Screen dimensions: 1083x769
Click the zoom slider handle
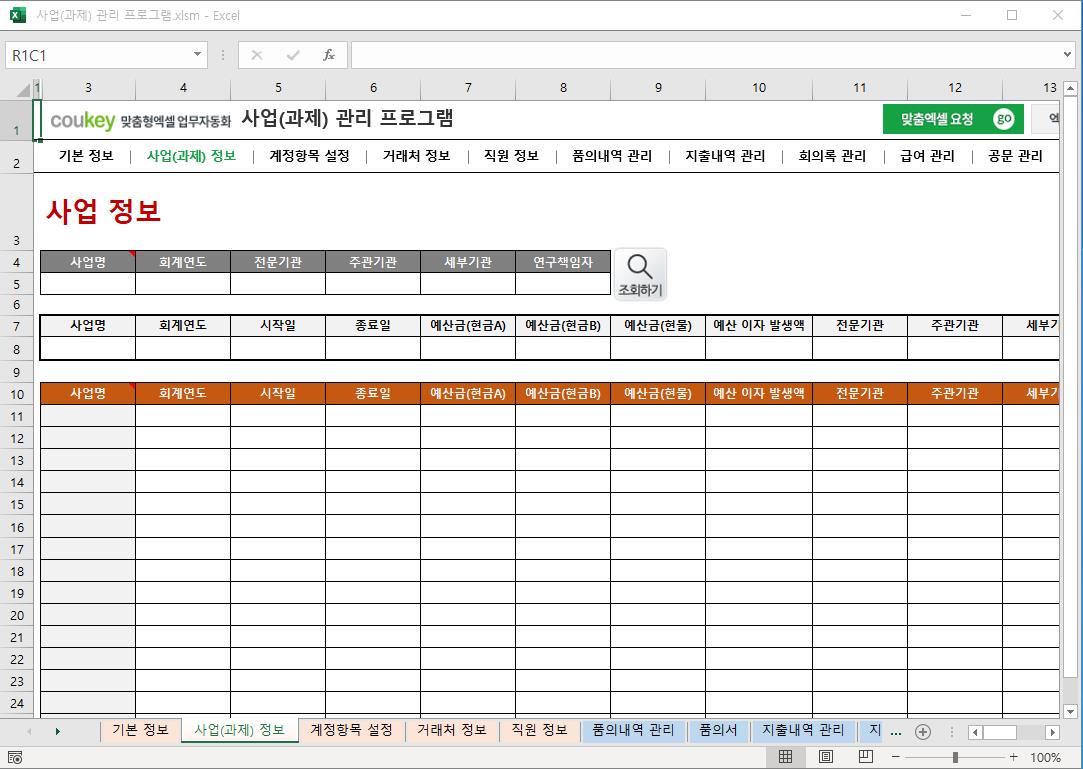pos(955,757)
